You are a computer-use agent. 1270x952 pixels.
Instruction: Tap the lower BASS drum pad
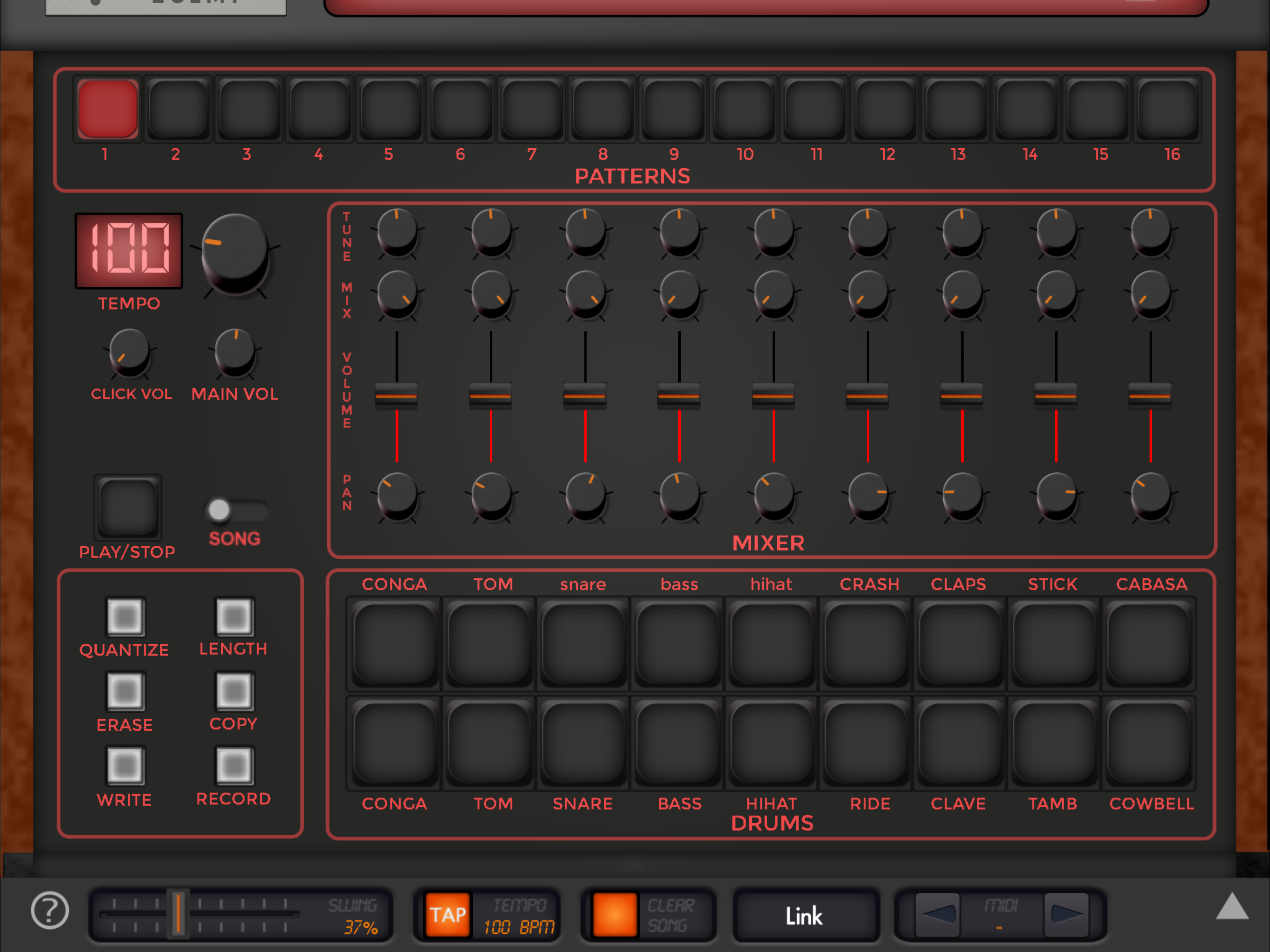[677, 744]
